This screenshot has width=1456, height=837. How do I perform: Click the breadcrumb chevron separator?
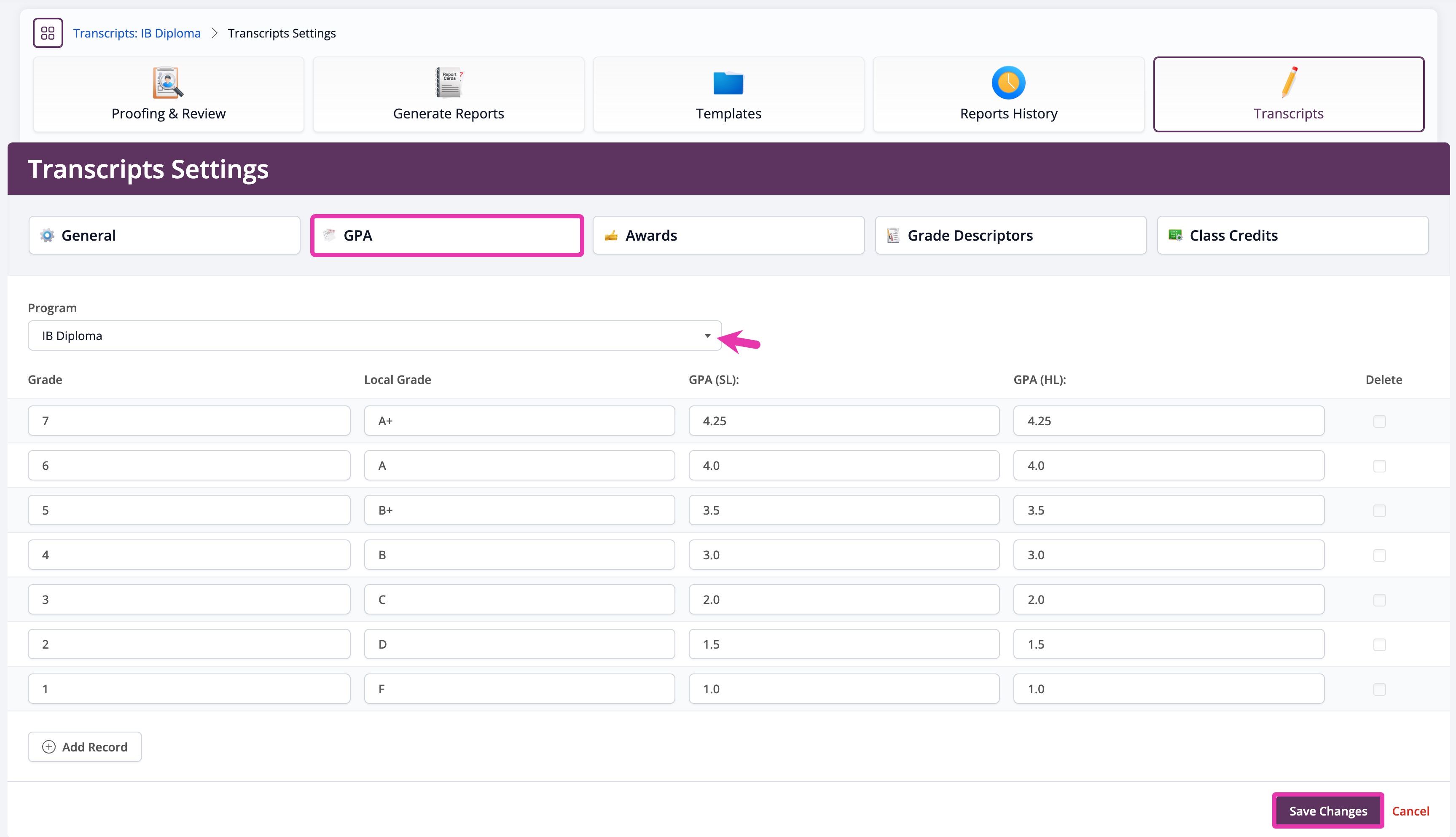click(215, 33)
